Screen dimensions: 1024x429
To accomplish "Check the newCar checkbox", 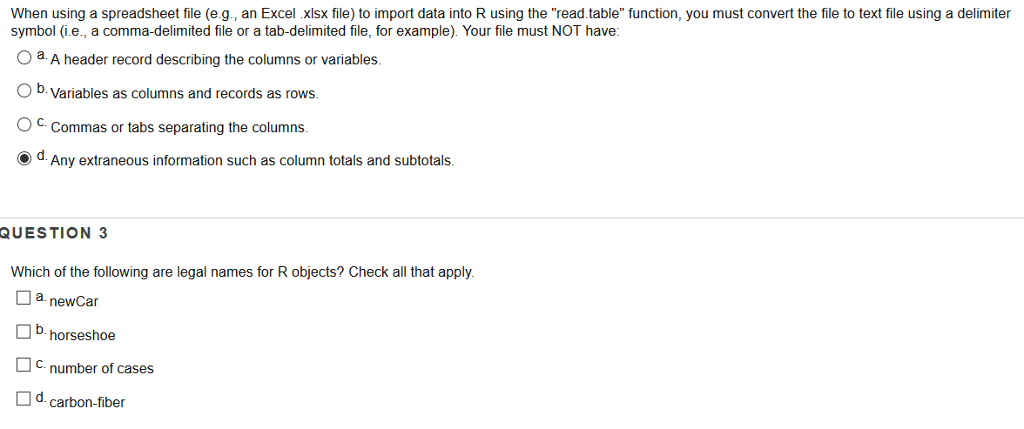I will tap(24, 298).
